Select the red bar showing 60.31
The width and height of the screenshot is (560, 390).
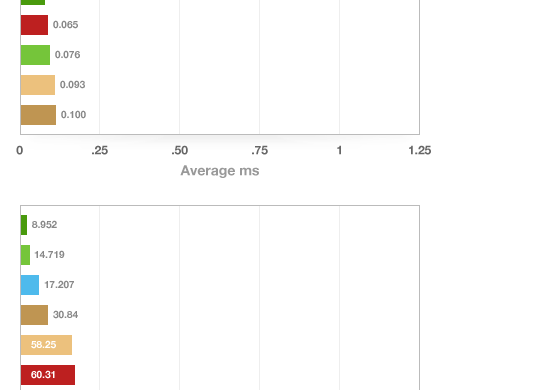pyautogui.click(x=48, y=375)
